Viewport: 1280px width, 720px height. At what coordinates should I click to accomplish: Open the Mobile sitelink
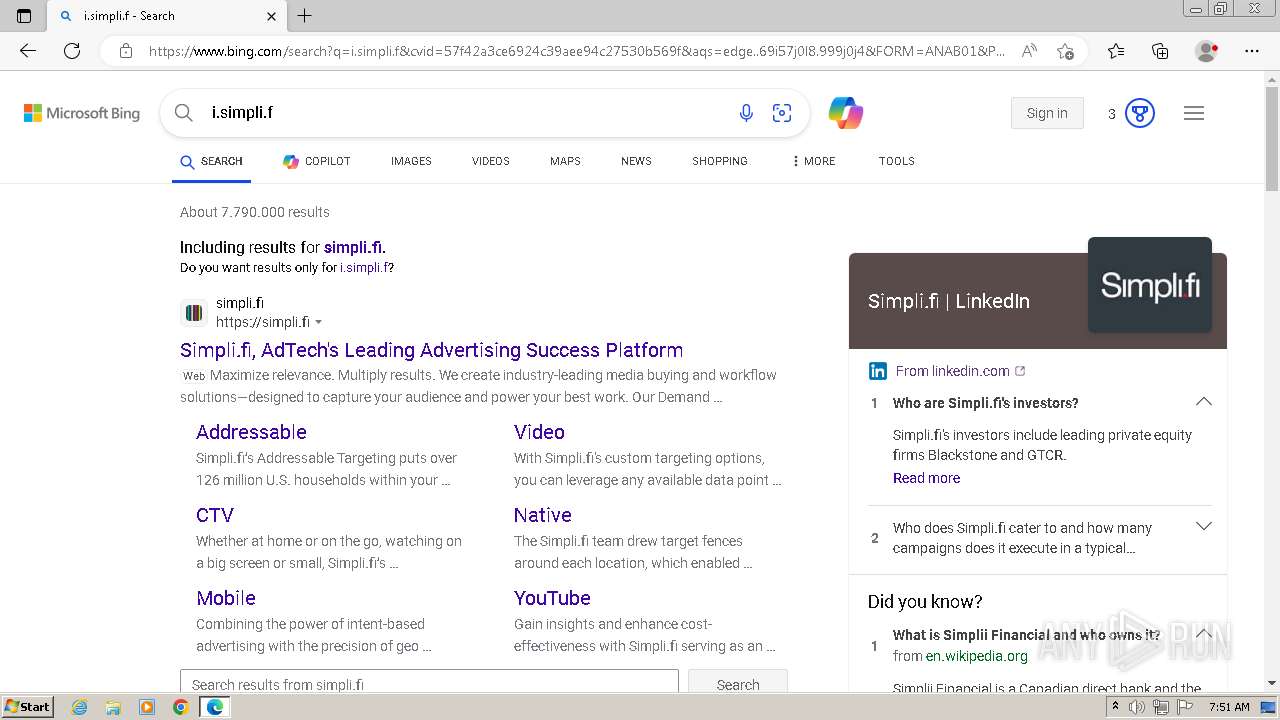226,598
